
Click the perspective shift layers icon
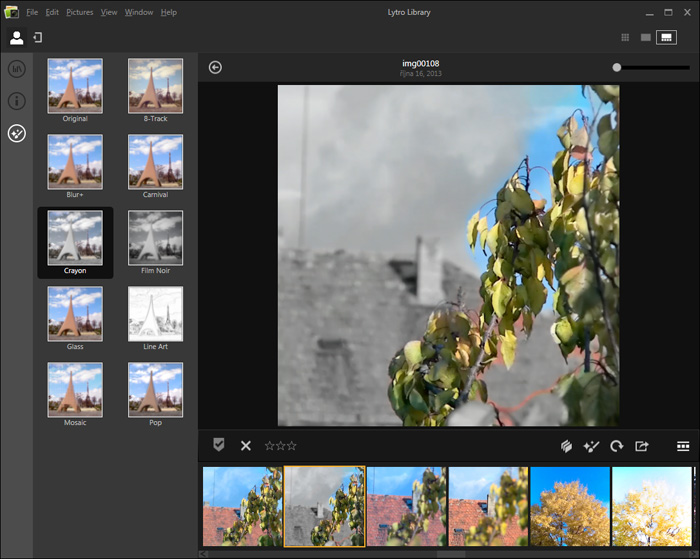pos(564,446)
